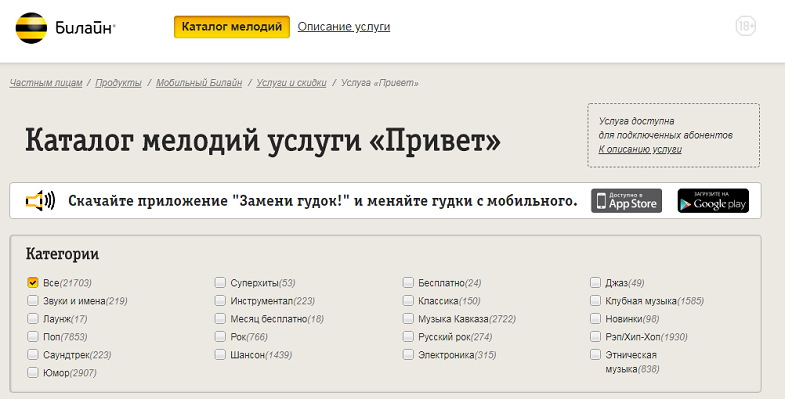Check the "Классика" category checkbox
Viewport: 785px width, 399px height.
(408, 300)
